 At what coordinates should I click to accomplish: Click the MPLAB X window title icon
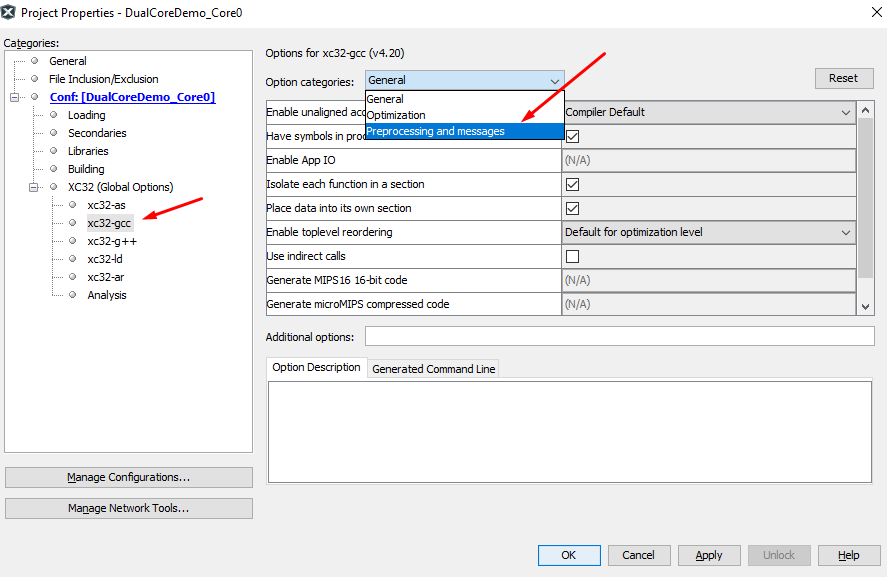click(10, 13)
